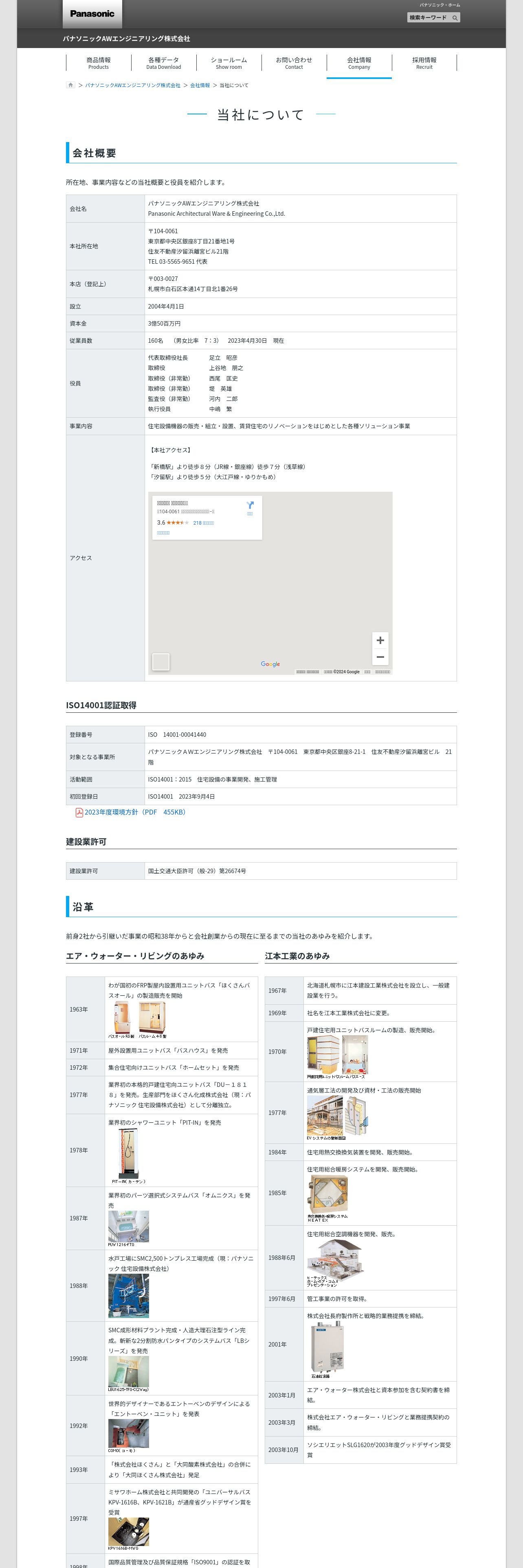Click the site title in header bar
523x1568 pixels.
click(127, 38)
